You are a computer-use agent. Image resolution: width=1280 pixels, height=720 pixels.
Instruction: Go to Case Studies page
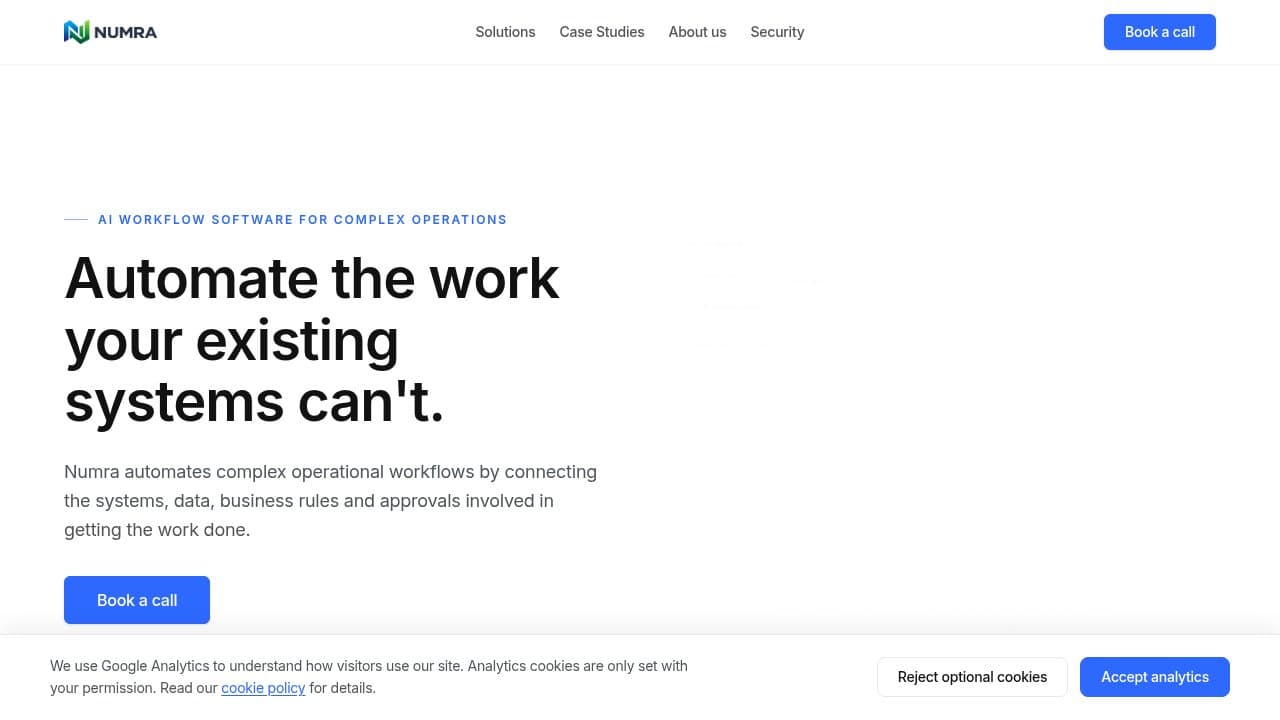coord(602,32)
